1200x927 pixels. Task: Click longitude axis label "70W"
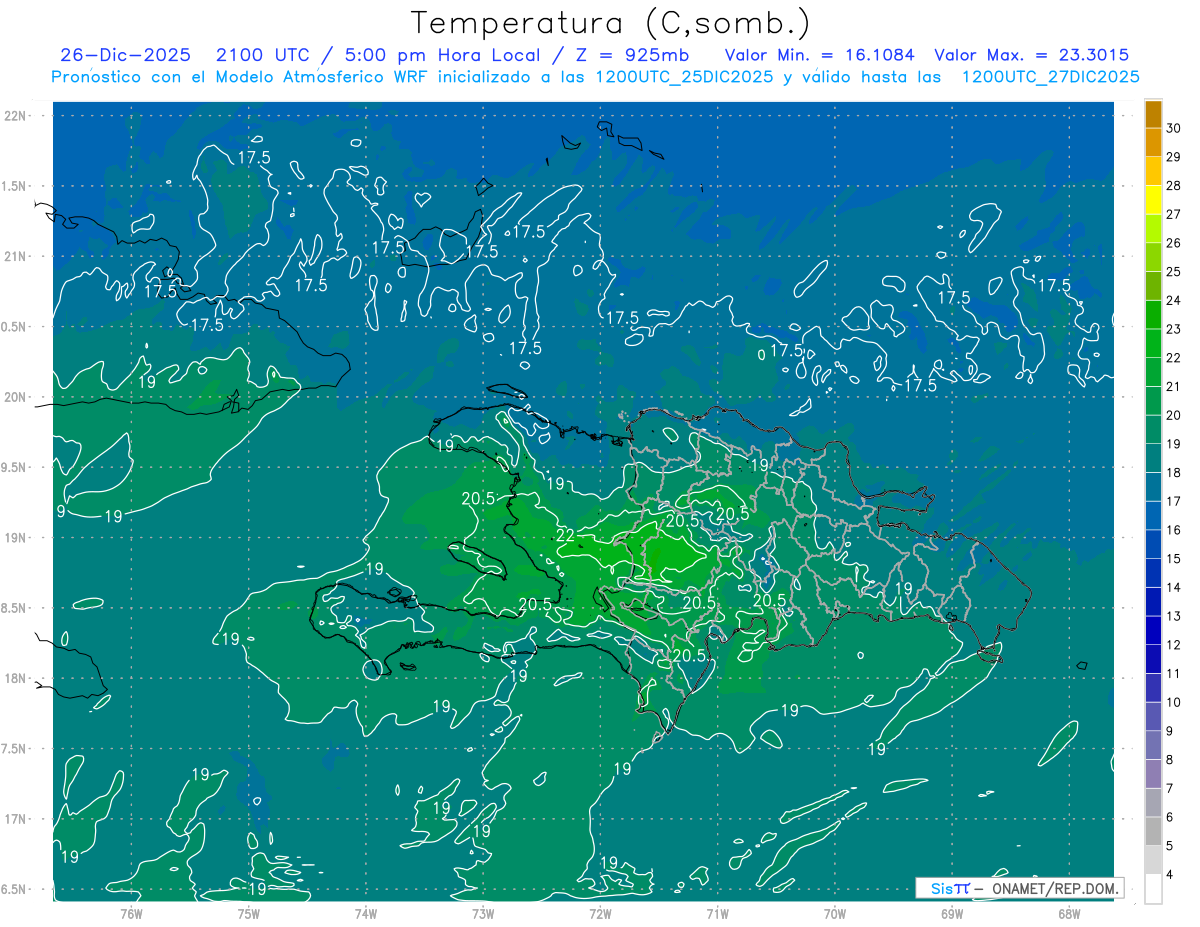pos(835,914)
